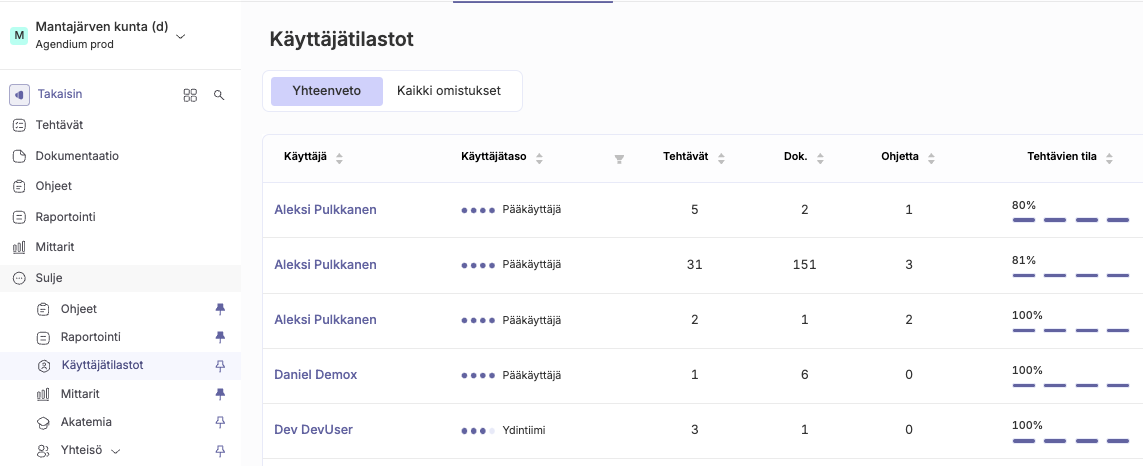The height and width of the screenshot is (466, 1143).
Task: Click the Käyttäjätaso filter funnel icon
Action: [x=619, y=159]
